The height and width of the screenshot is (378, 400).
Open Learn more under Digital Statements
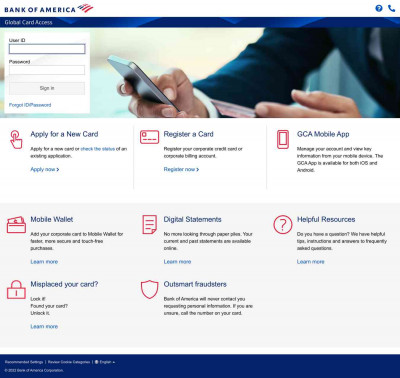pyautogui.click(x=177, y=262)
